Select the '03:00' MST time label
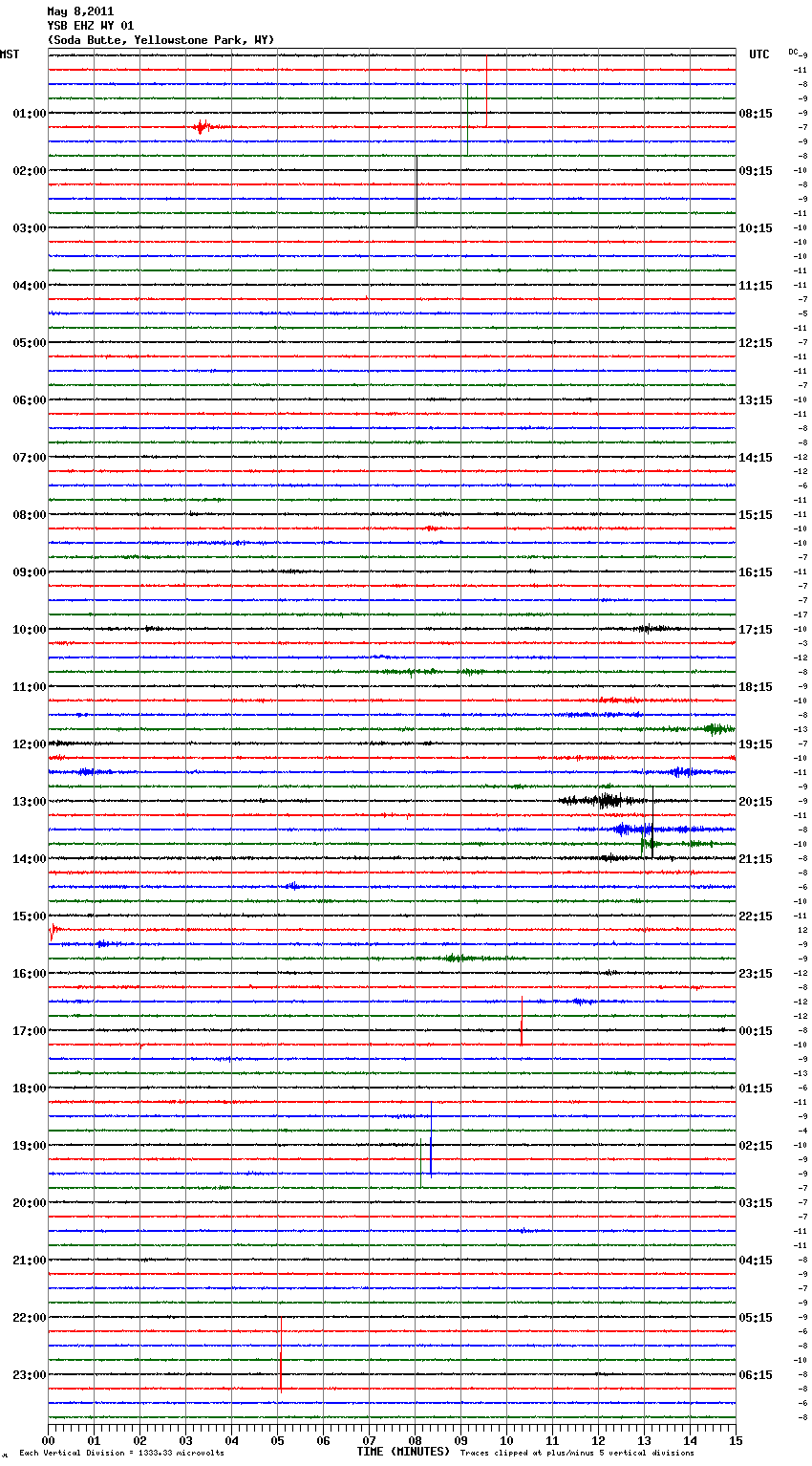Image resolution: width=812 pixels, height=1466 pixels. click(x=30, y=227)
